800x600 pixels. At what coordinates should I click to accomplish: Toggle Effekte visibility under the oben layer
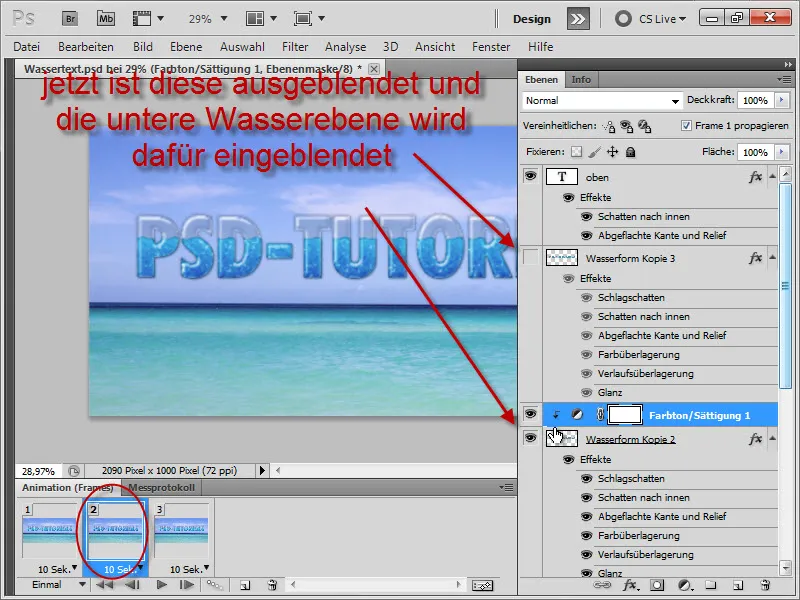coord(568,197)
